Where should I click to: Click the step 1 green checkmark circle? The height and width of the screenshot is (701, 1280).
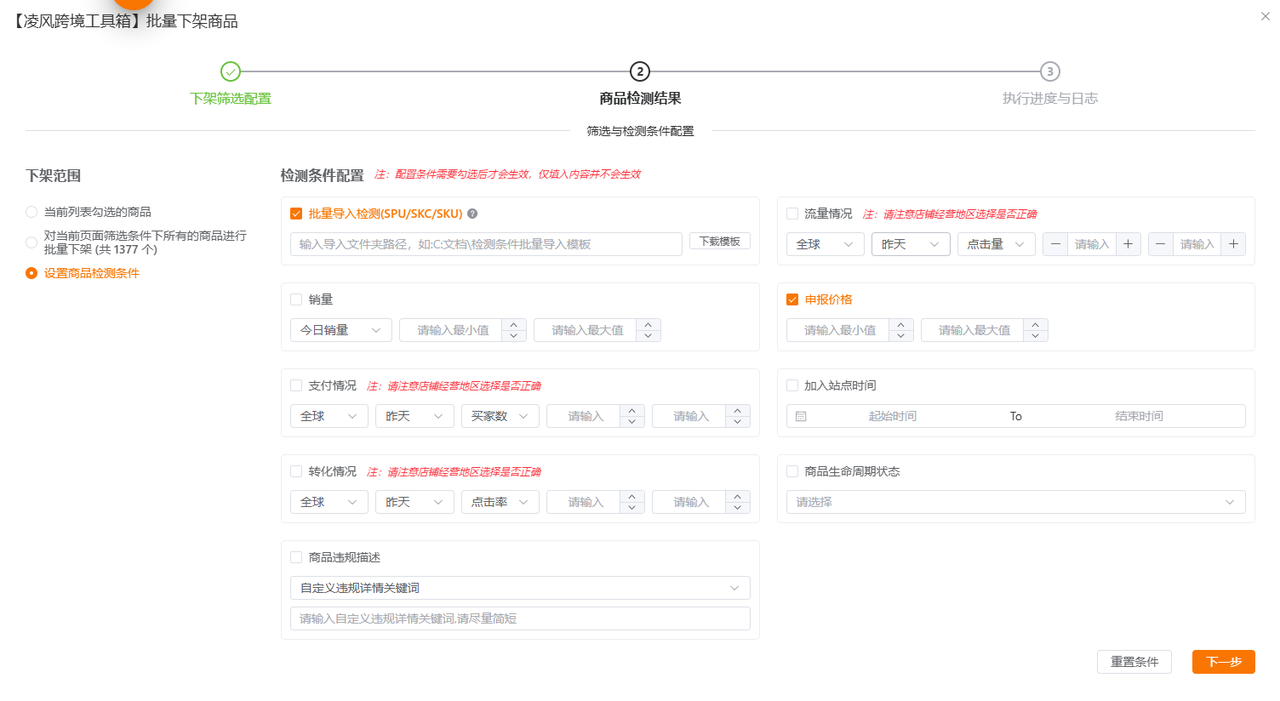pos(230,72)
